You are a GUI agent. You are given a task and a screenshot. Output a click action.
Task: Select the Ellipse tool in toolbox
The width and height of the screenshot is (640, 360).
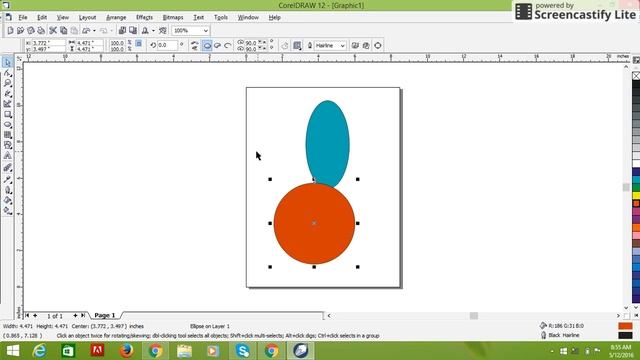click(x=7, y=125)
